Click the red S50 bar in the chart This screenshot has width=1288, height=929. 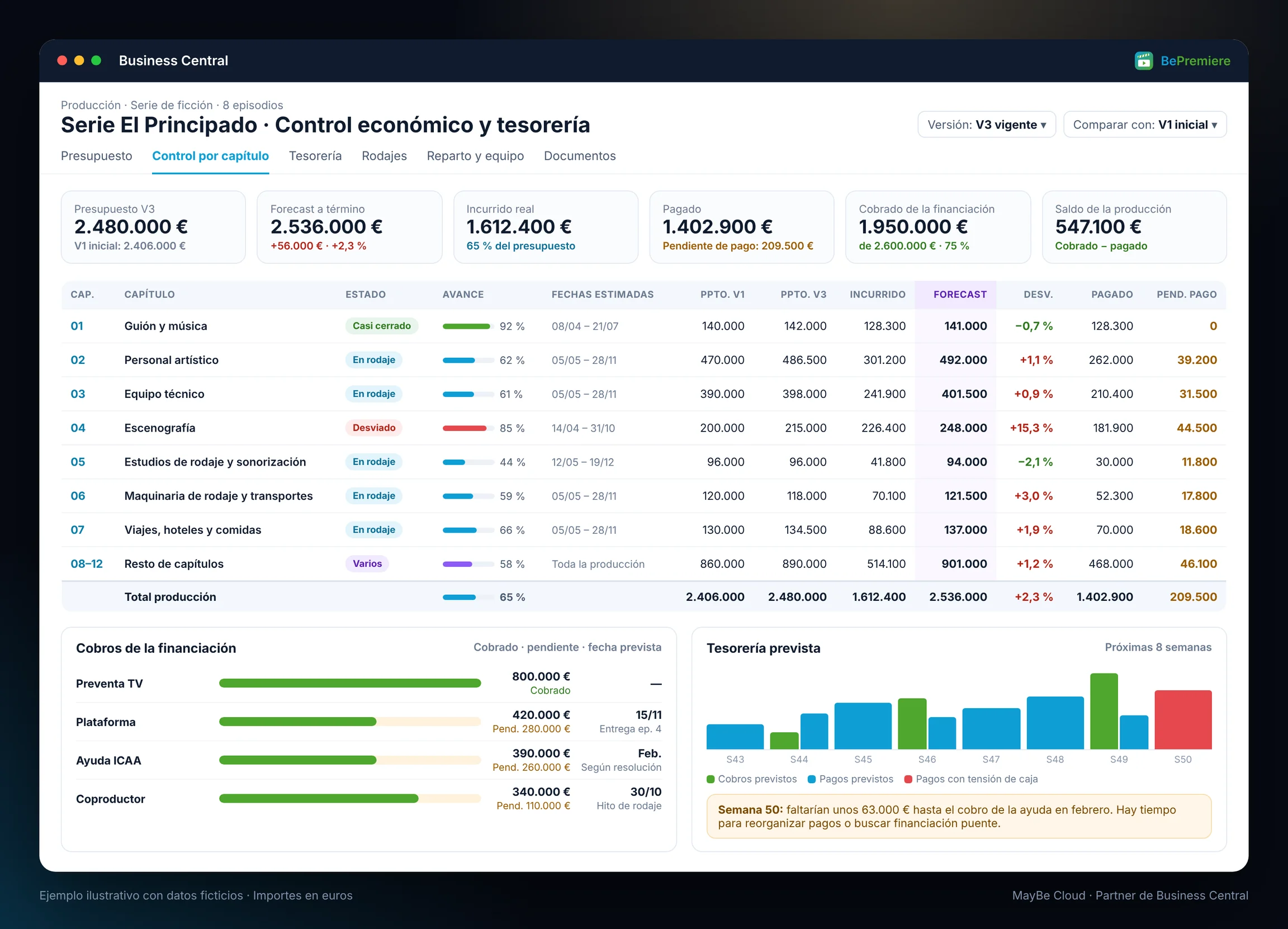1183,719
